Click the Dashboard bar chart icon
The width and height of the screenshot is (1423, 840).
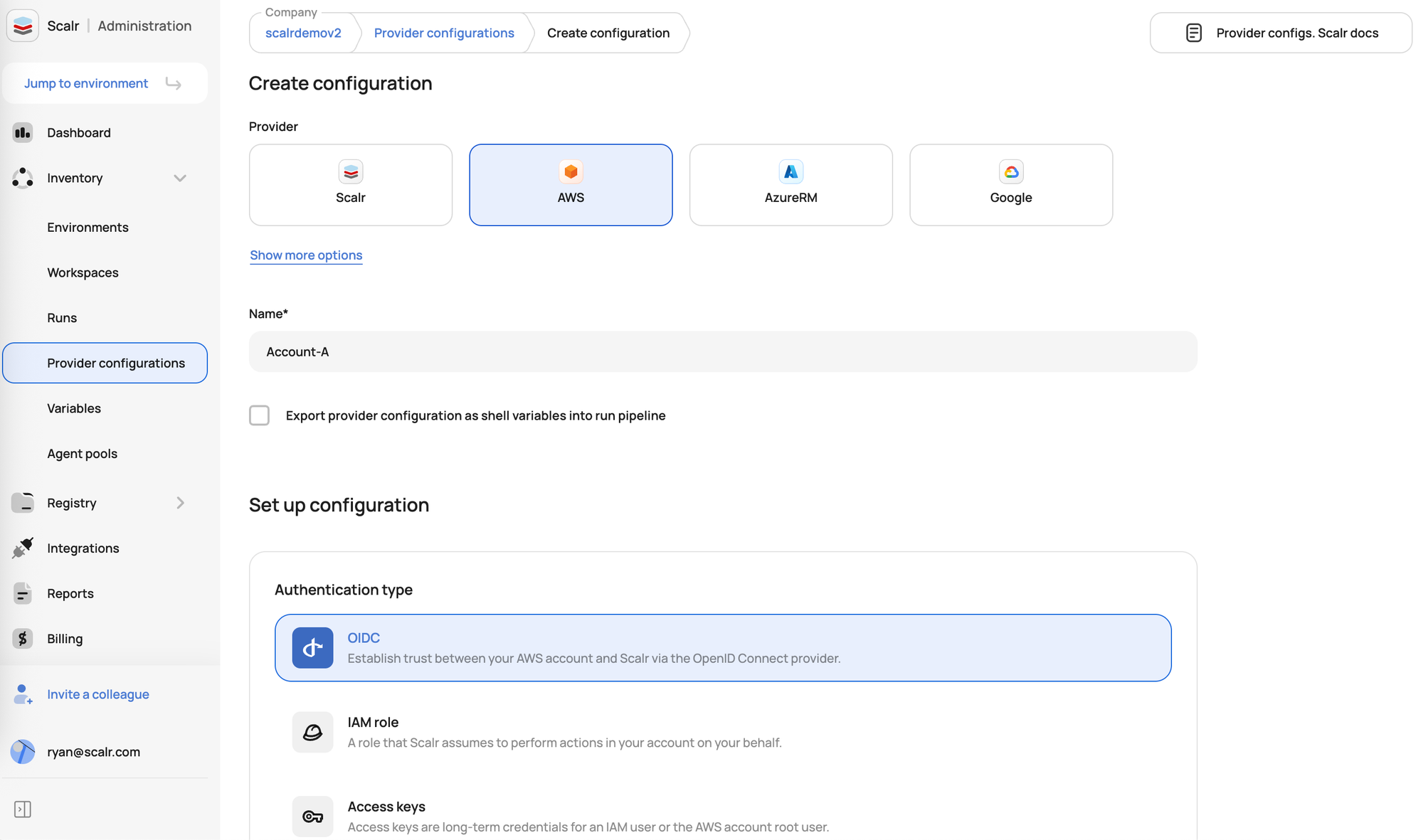point(23,132)
